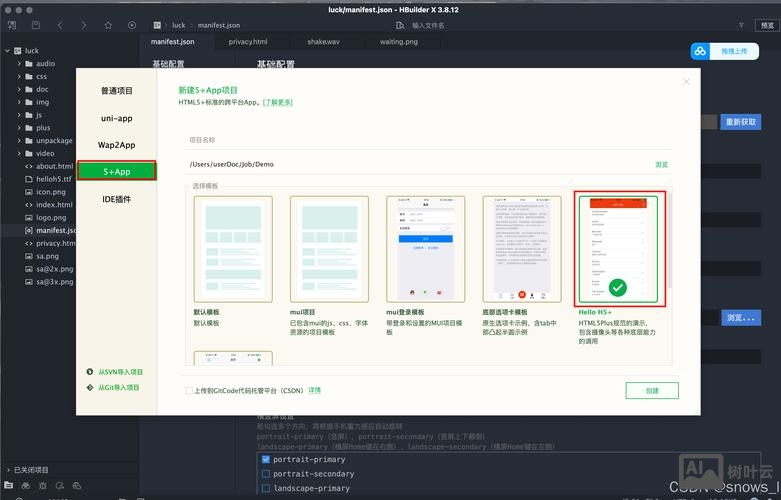Go back with the left arrow icon
Screen dimensions: 781x500
[x=60, y=25]
